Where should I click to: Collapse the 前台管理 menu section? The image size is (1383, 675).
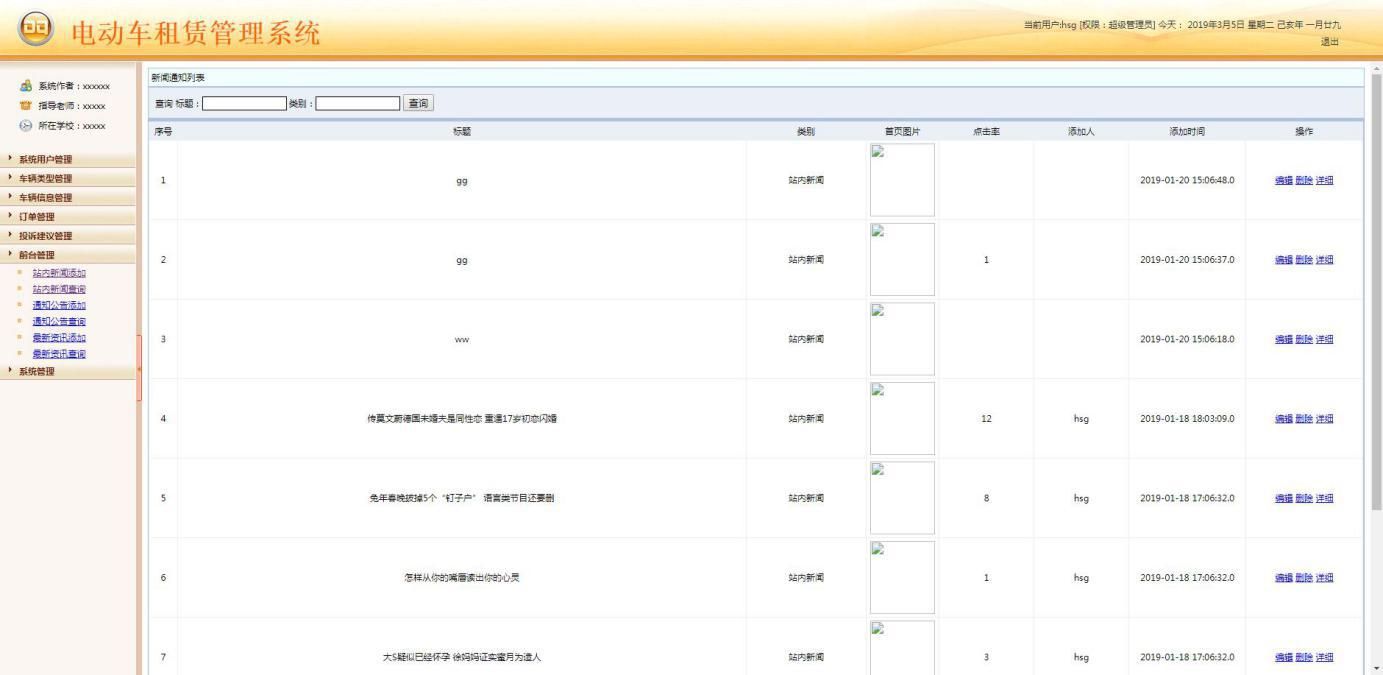69,254
